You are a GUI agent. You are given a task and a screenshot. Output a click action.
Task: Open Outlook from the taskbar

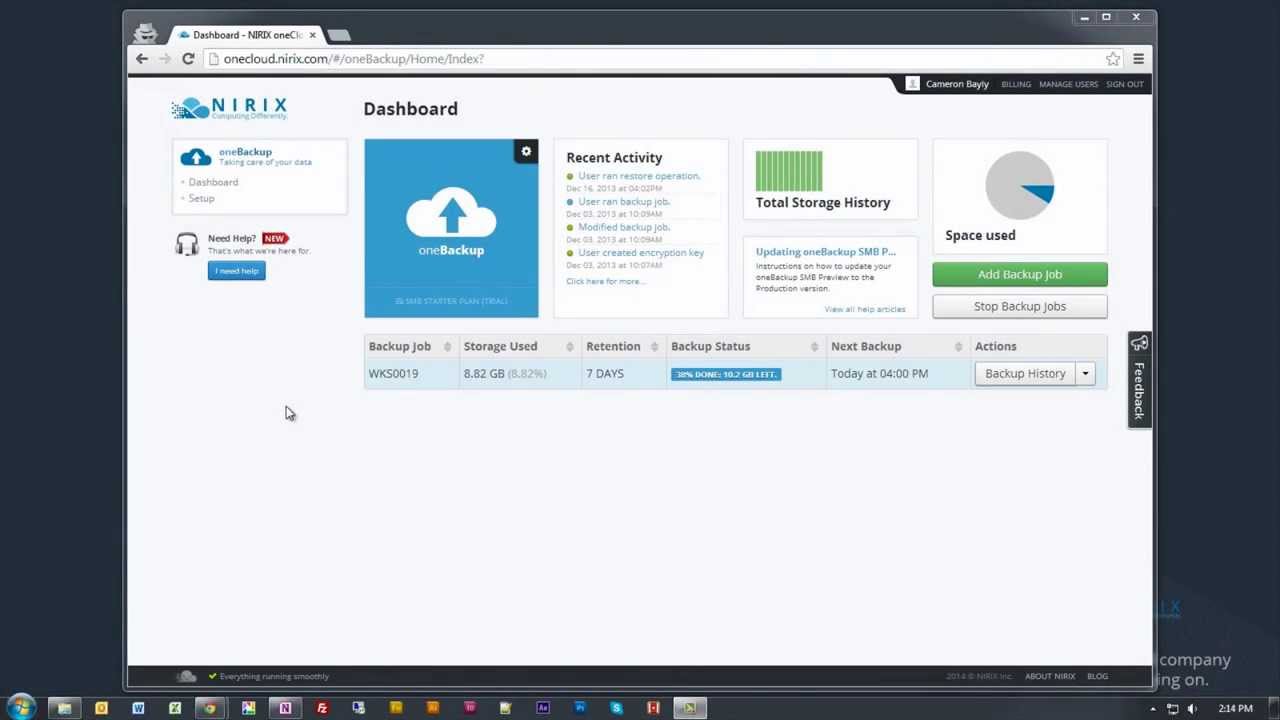101,708
